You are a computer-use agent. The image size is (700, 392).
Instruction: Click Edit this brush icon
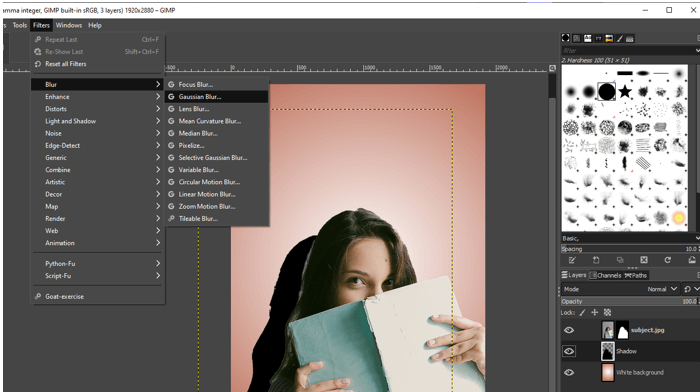[x=572, y=260]
